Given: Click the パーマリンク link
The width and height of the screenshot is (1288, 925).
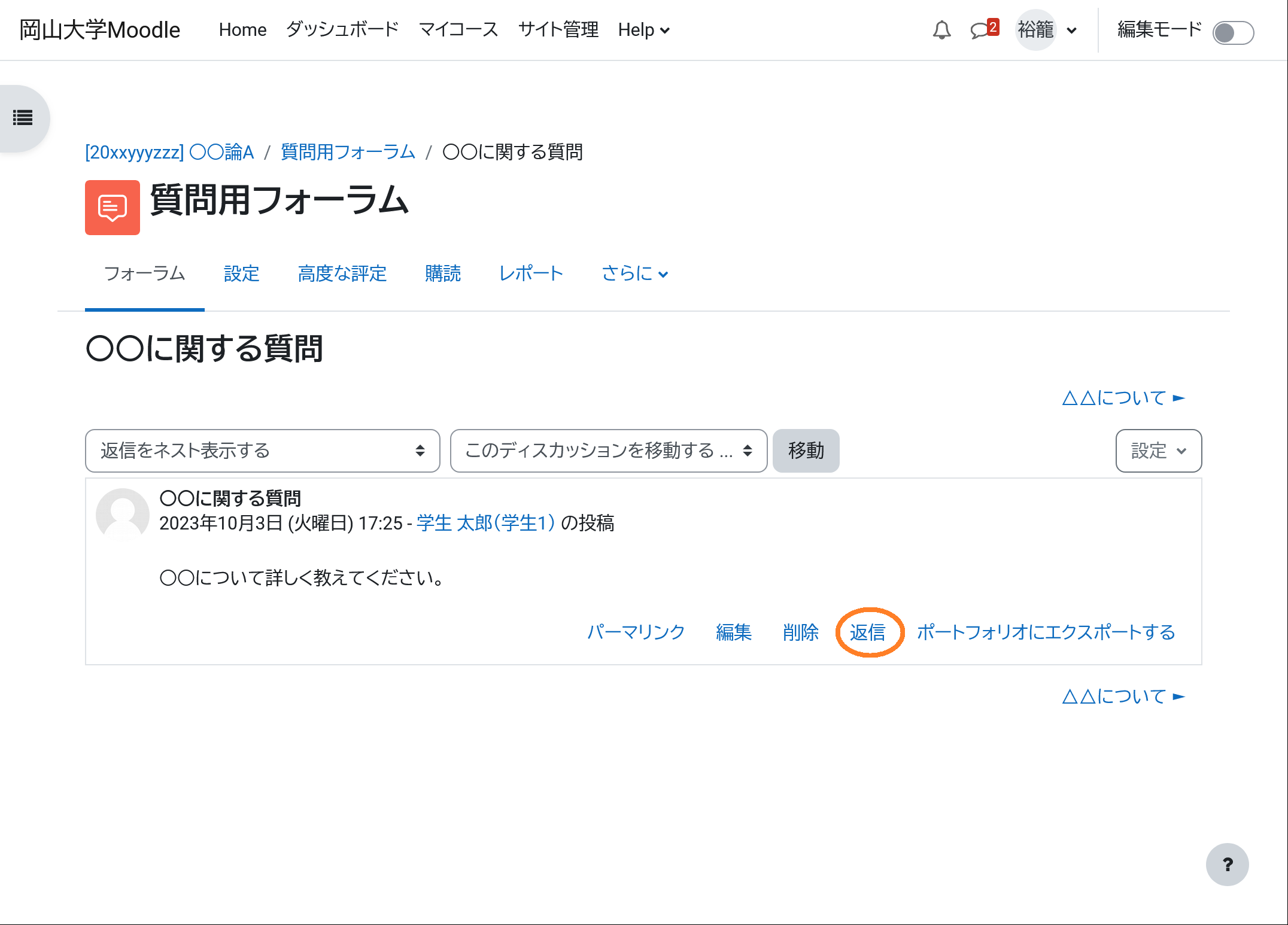Looking at the screenshot, I should click(636, 632).
